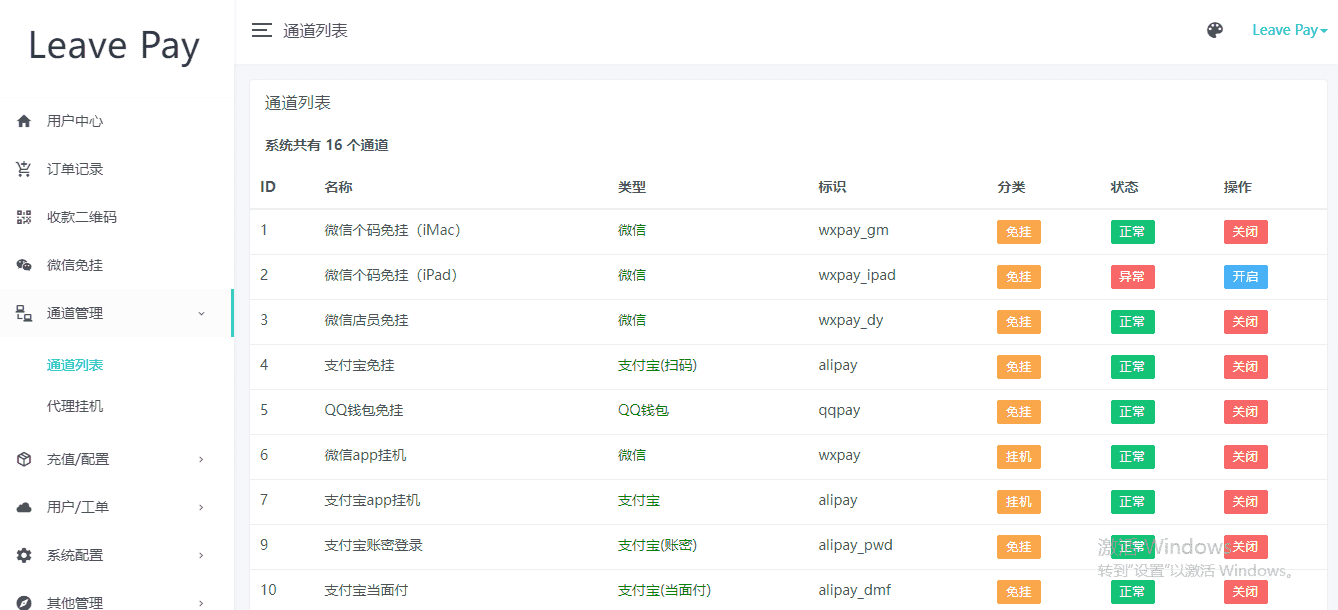Select the name 微信app挂机

[366, 455]
